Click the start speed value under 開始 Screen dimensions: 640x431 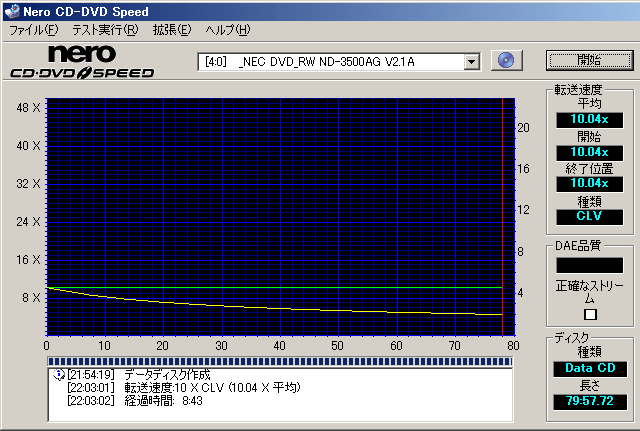(x=589, y=153)
